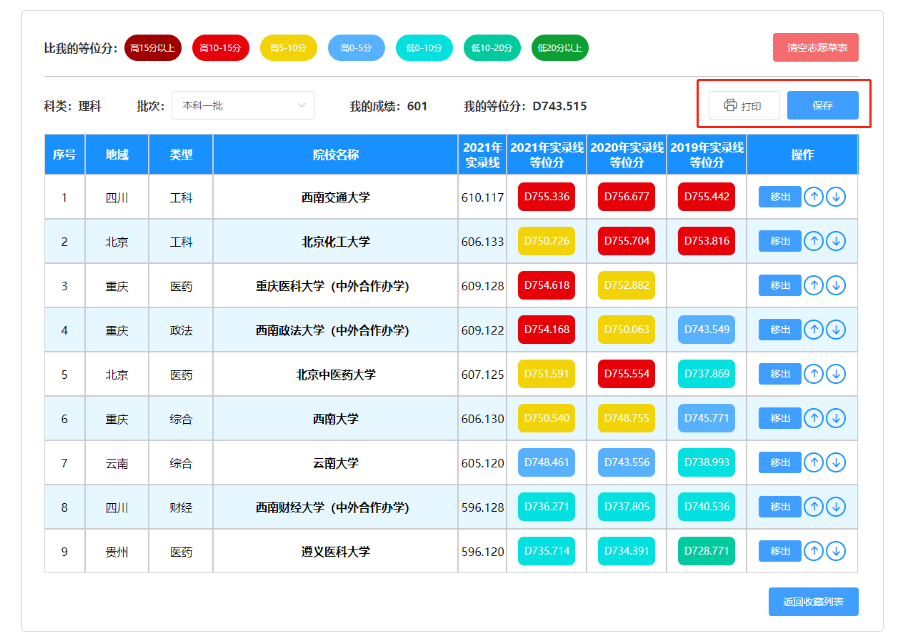Viewport: 904px width, 642px height.
Task: Click the 序号 column header
Action: (x=65, y=154)
